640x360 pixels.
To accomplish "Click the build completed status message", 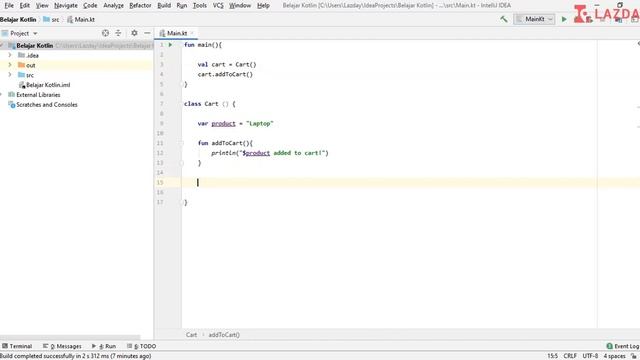I will pyautogui.click(x=76, y=356).
